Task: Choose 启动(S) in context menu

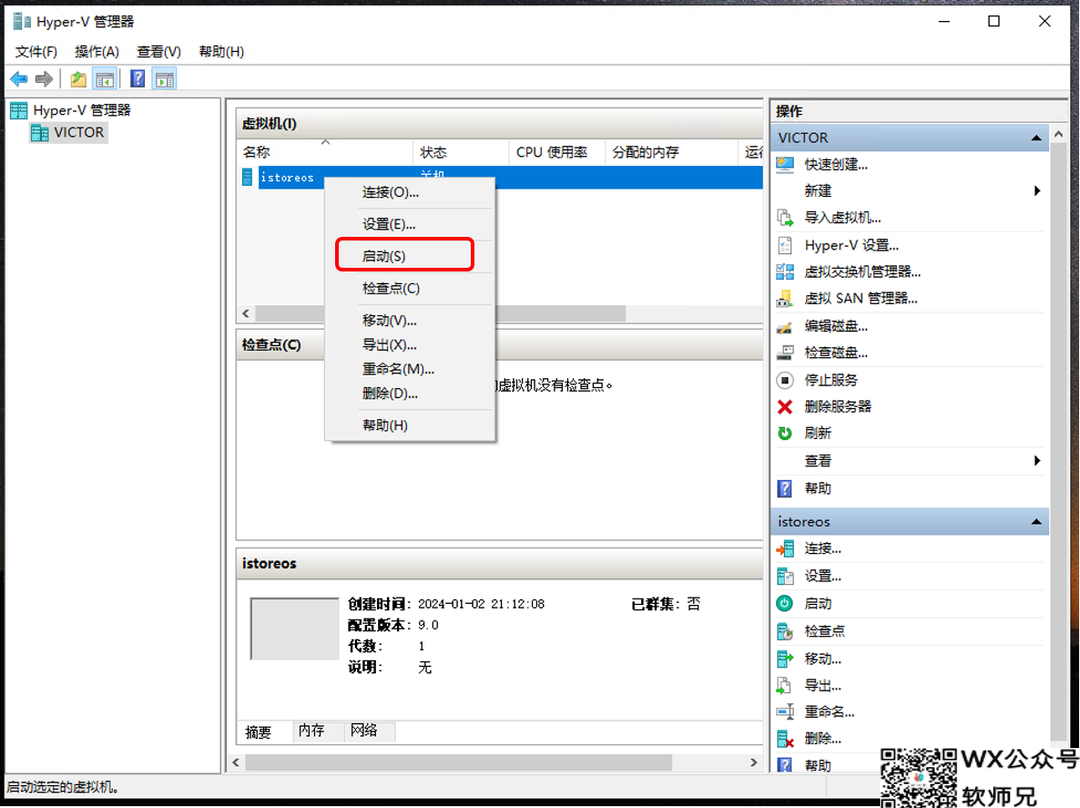Action: [x=410, y=256]
